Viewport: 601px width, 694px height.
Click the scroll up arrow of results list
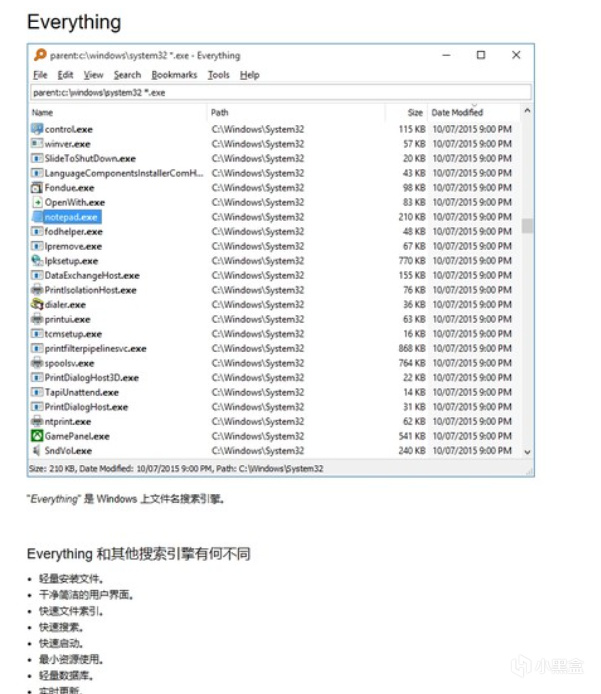[527, 111]
